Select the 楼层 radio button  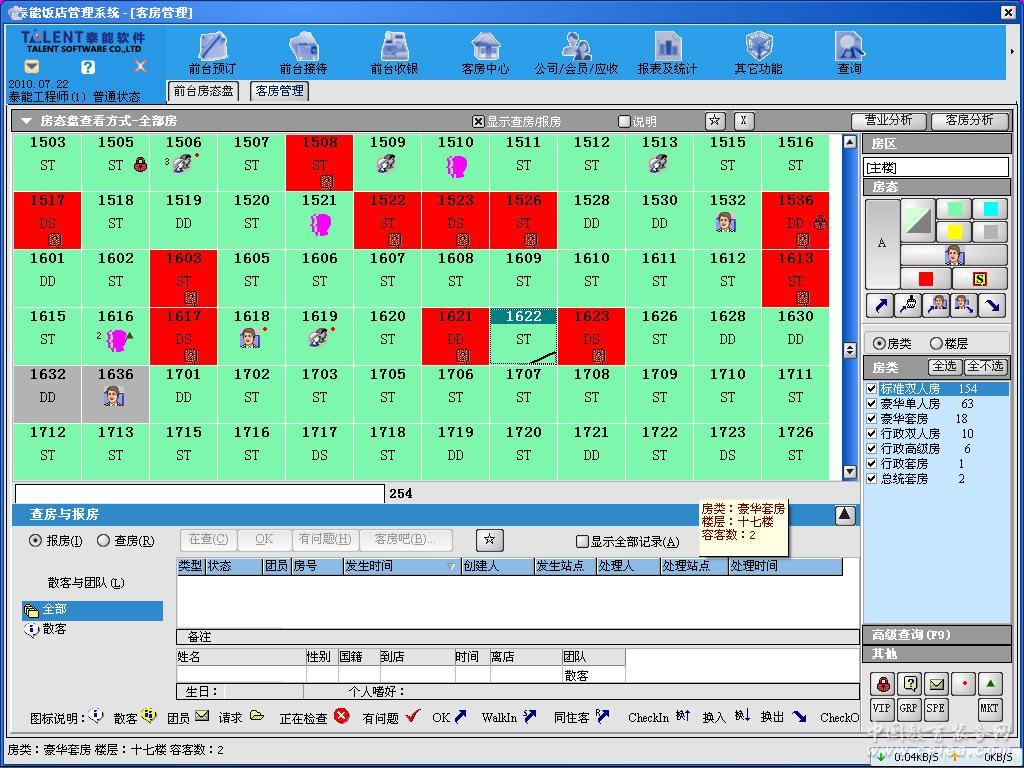(x=937, y=343)
